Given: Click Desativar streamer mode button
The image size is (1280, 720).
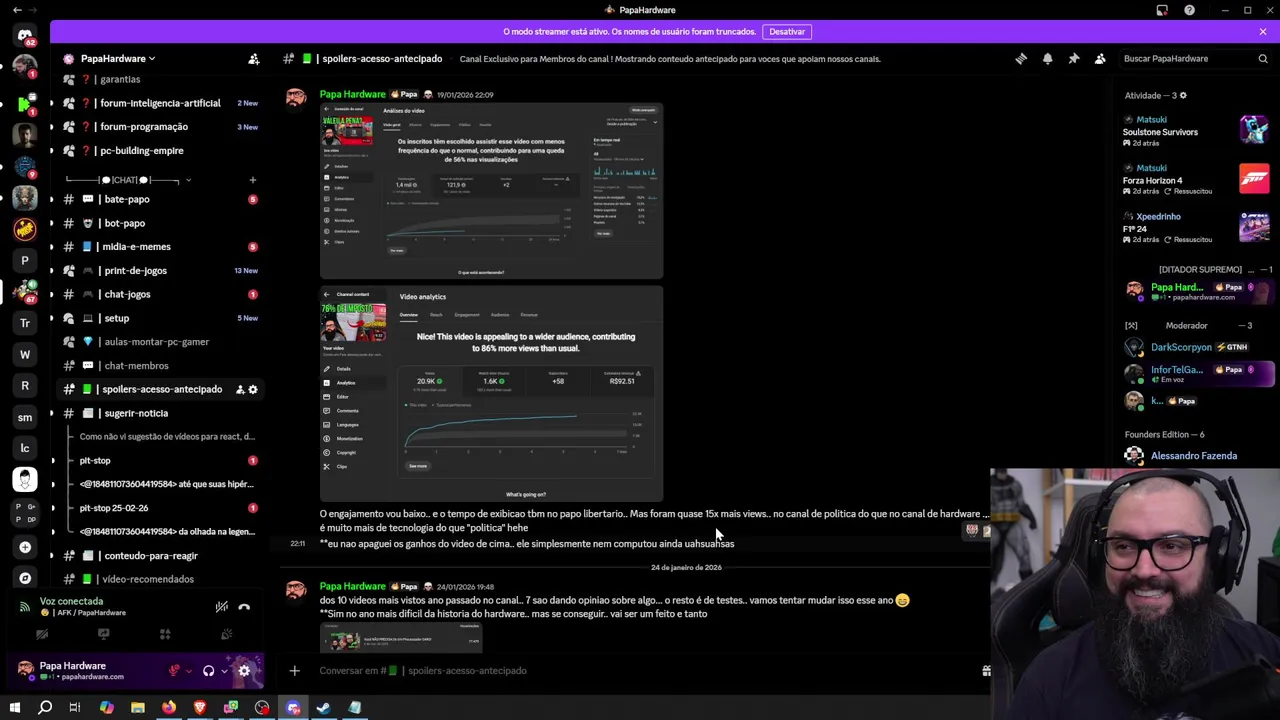Looking at the screenshot, I should click(787, 32).
